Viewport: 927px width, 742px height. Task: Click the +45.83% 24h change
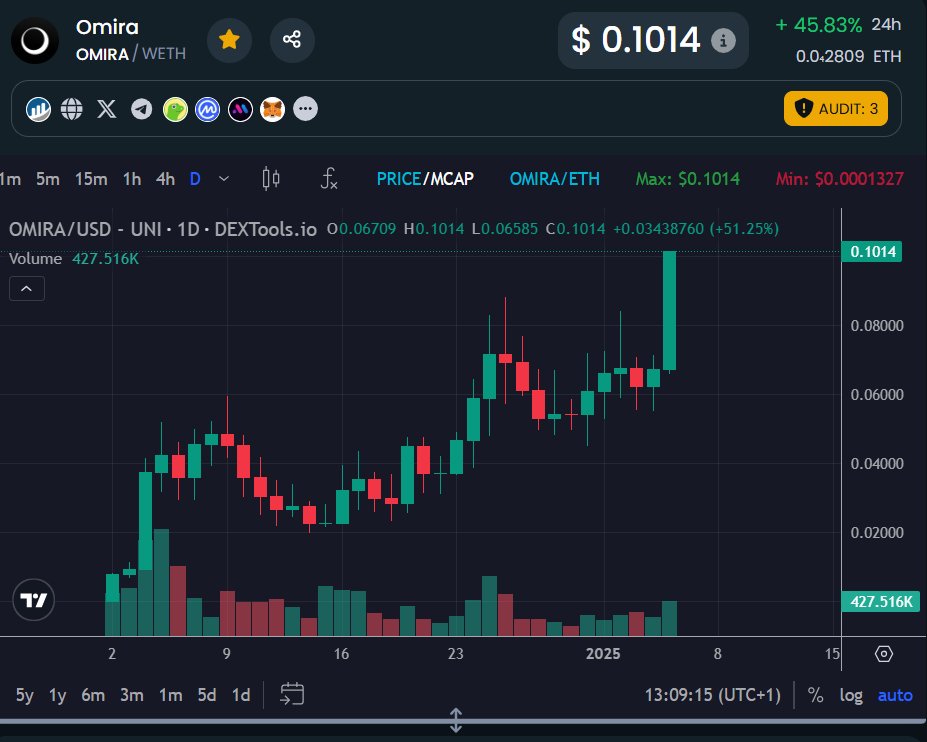click(819, 25)
